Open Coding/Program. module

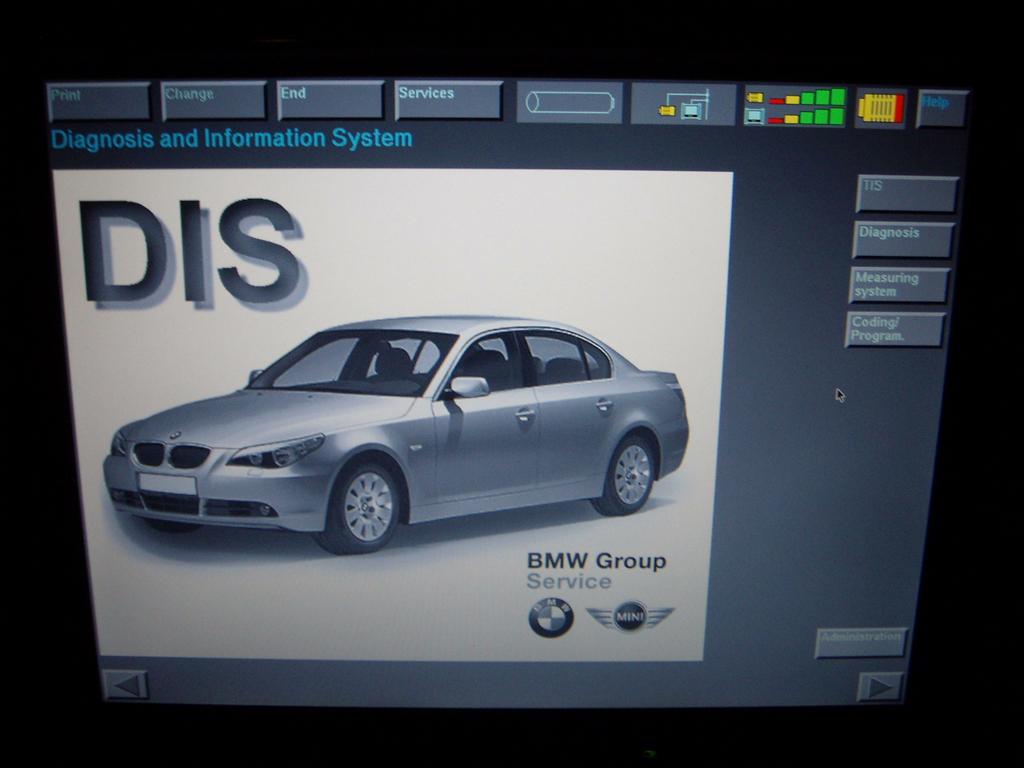pyautogui.click(x=895, y=329)
